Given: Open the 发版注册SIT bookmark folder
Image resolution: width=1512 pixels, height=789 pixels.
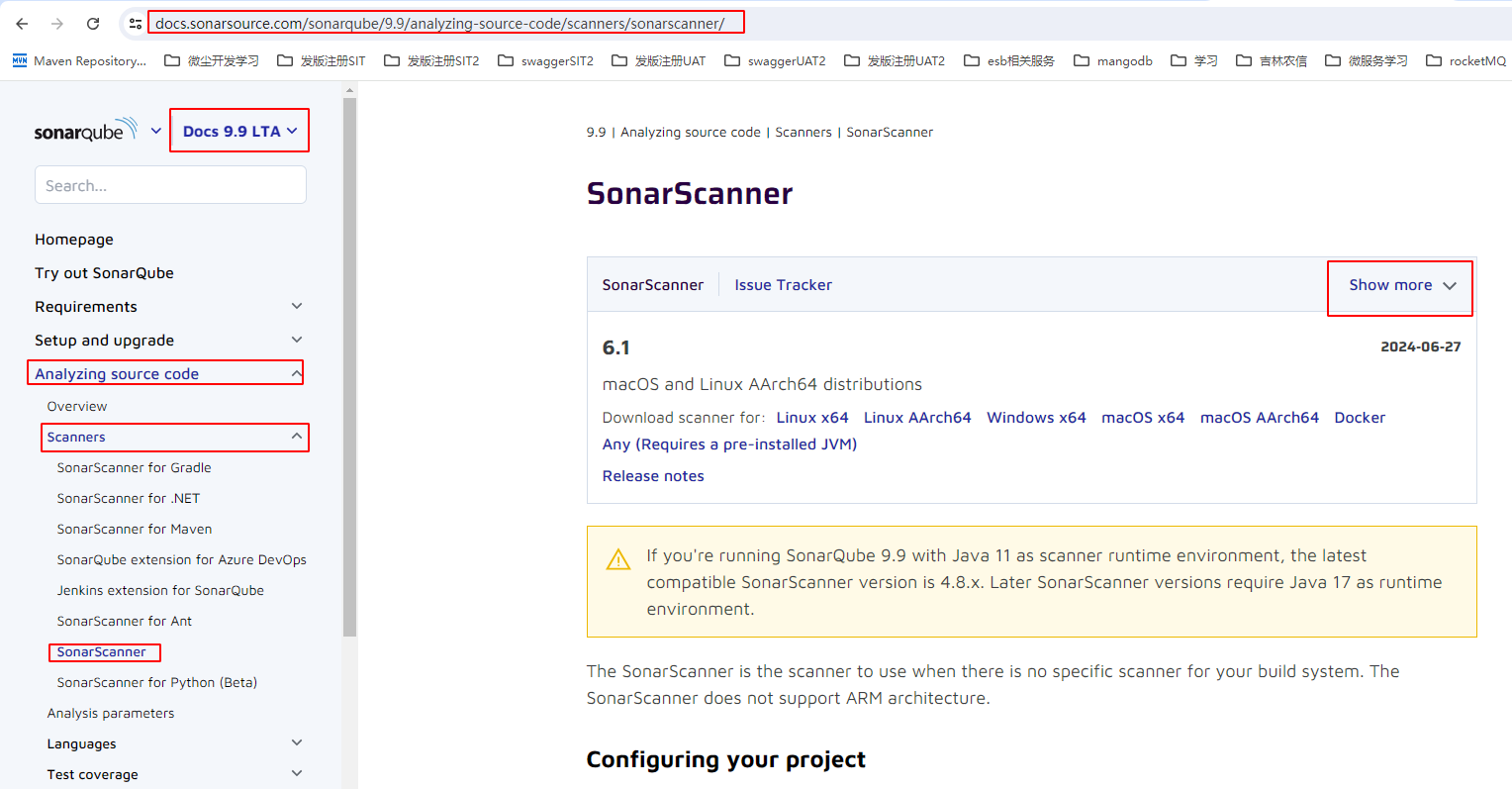Looking at the screenshot, I should (x=322, y=61).
